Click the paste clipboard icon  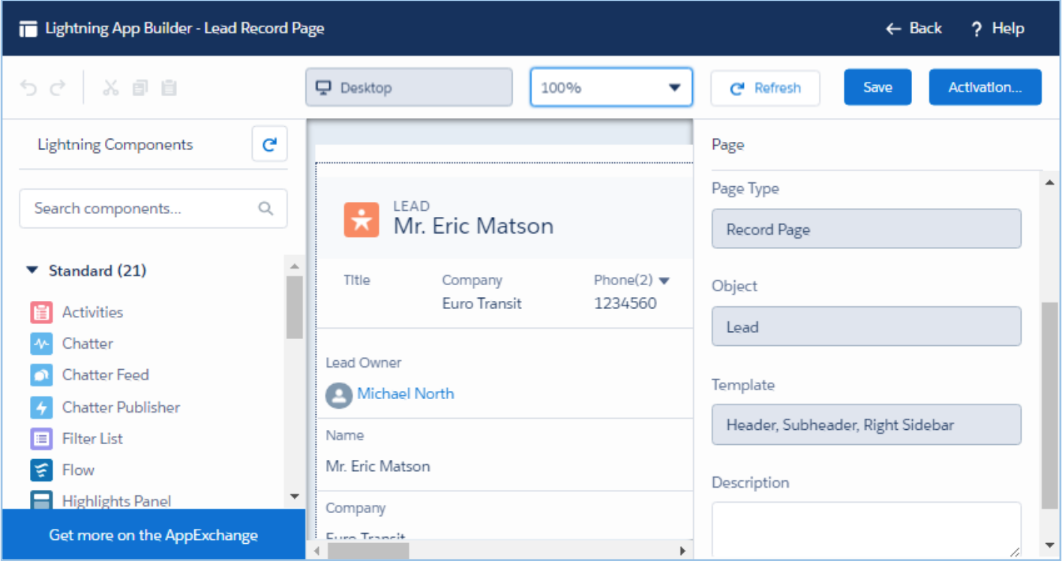tap(169, 88)
